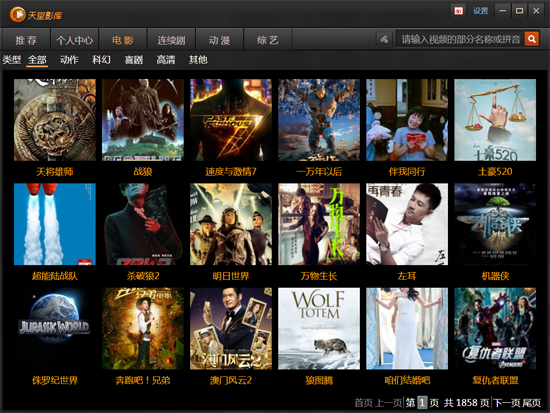Open the 机器侠 poster
Viewport: 550px width, 413px height.
(495, 224)
